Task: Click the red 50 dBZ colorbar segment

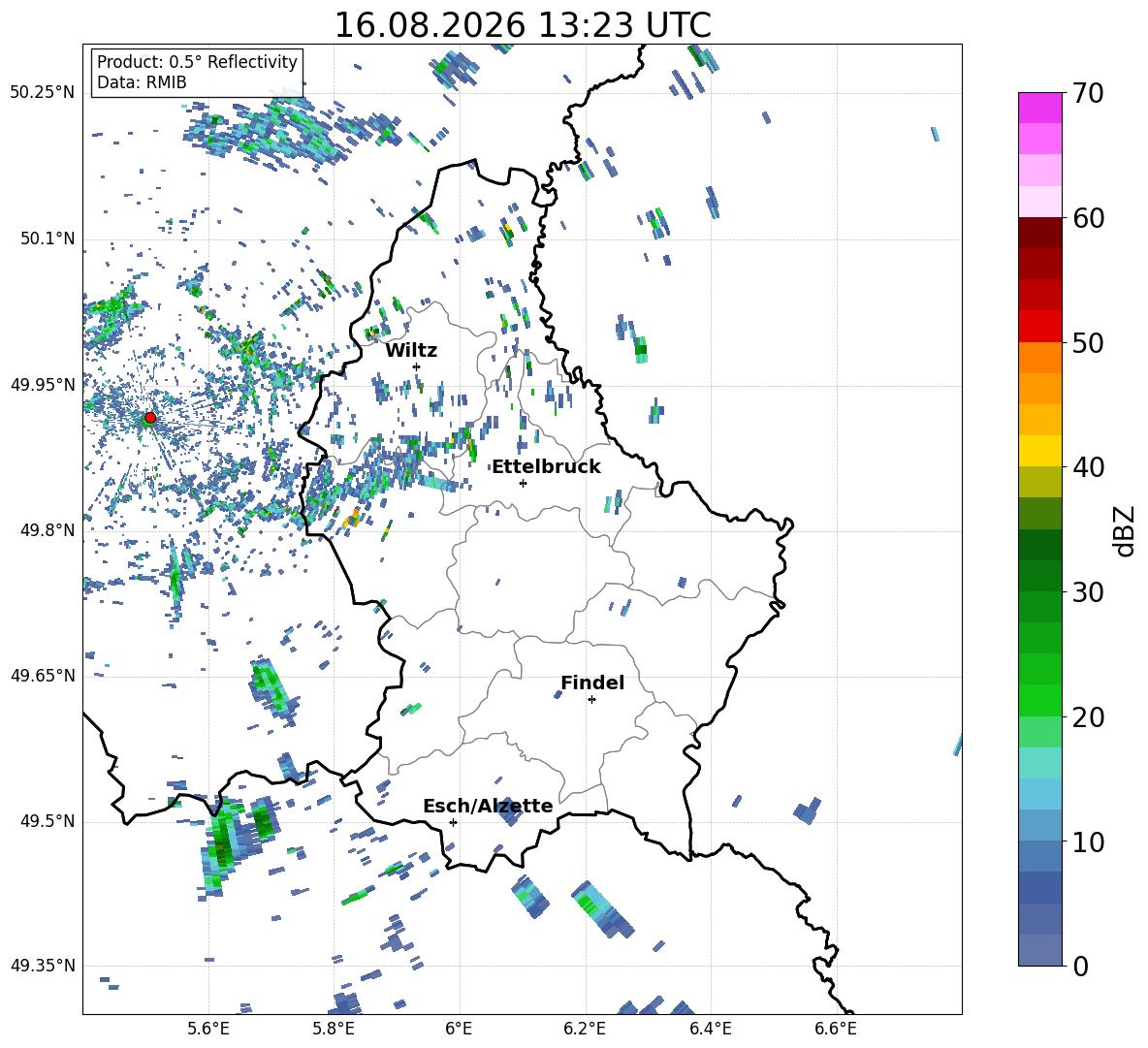Action: [1039, 327]
